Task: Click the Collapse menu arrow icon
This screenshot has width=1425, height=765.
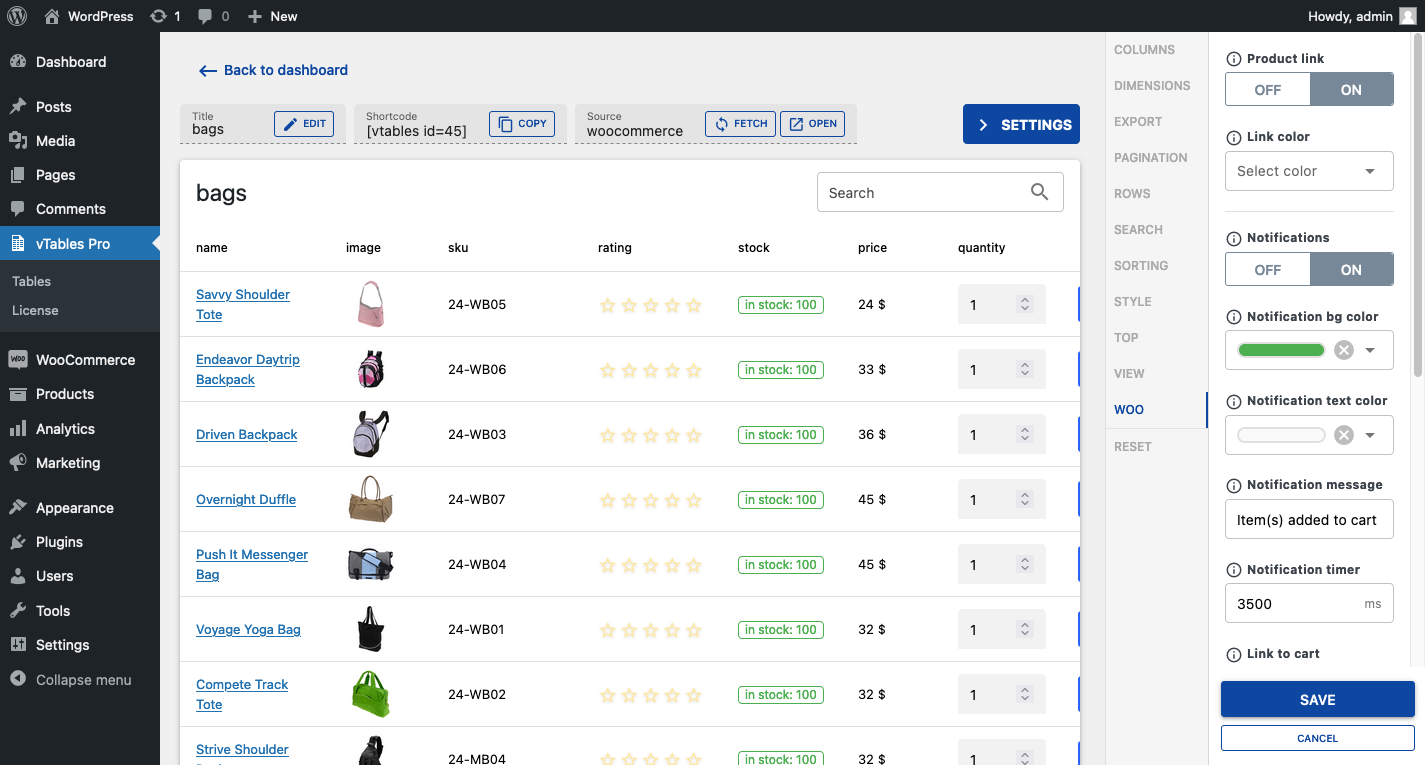Action: click(x=18, y=679)
